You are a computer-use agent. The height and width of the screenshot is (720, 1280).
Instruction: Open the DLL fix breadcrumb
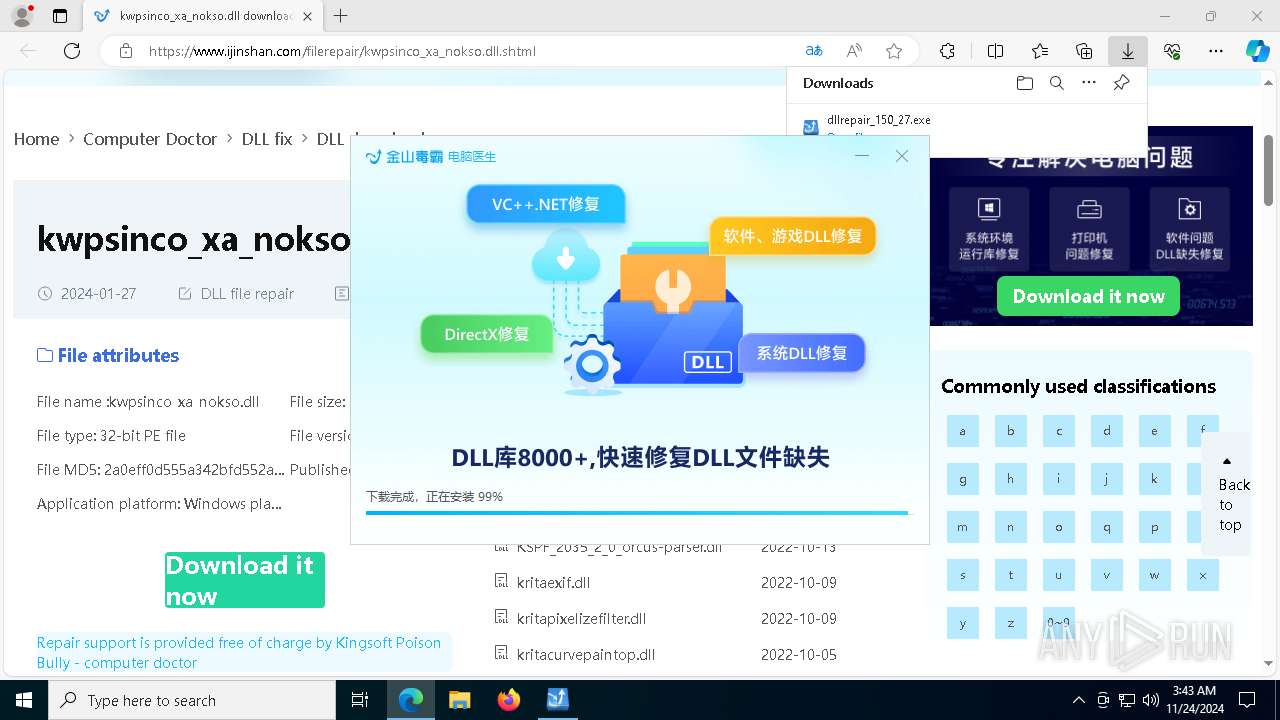click(x=267, y=139)
